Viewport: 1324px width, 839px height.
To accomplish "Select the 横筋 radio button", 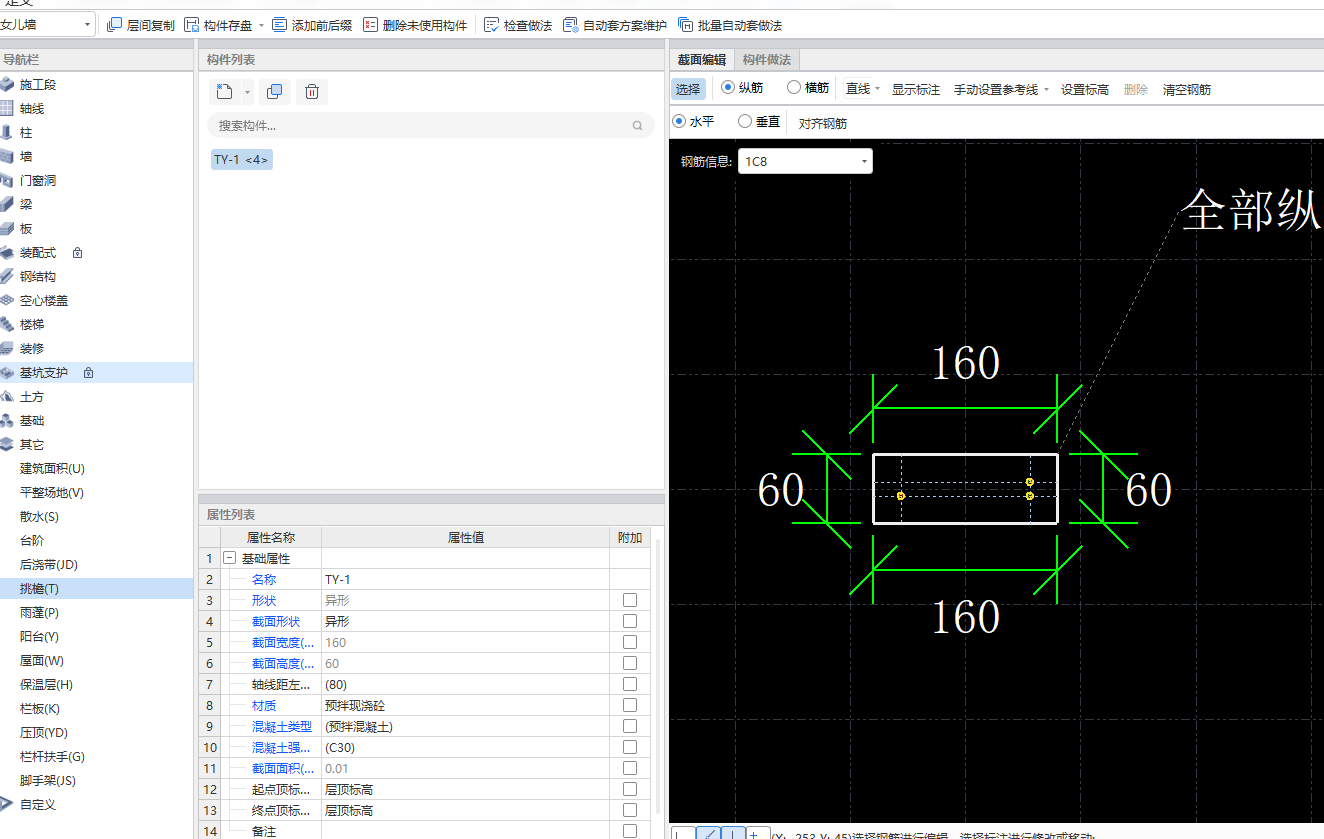I will click(x=794, y=88).
